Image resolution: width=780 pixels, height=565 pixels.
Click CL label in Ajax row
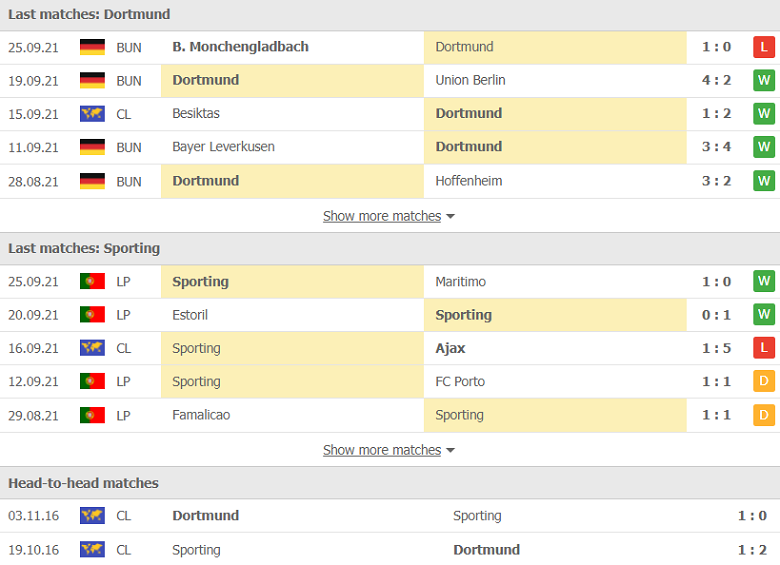(123, 349)
